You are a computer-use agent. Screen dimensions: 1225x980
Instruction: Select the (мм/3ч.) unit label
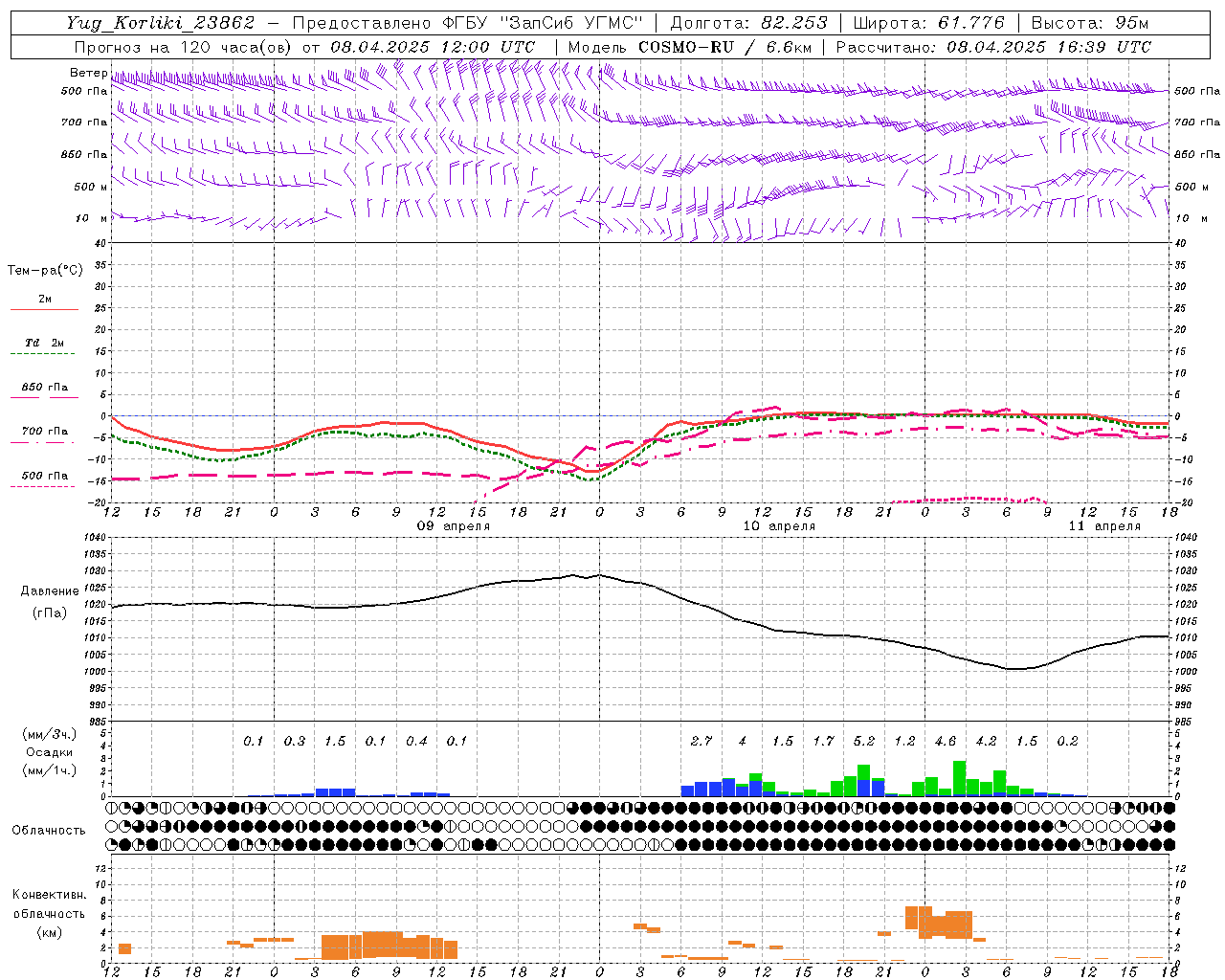point(50,735)
